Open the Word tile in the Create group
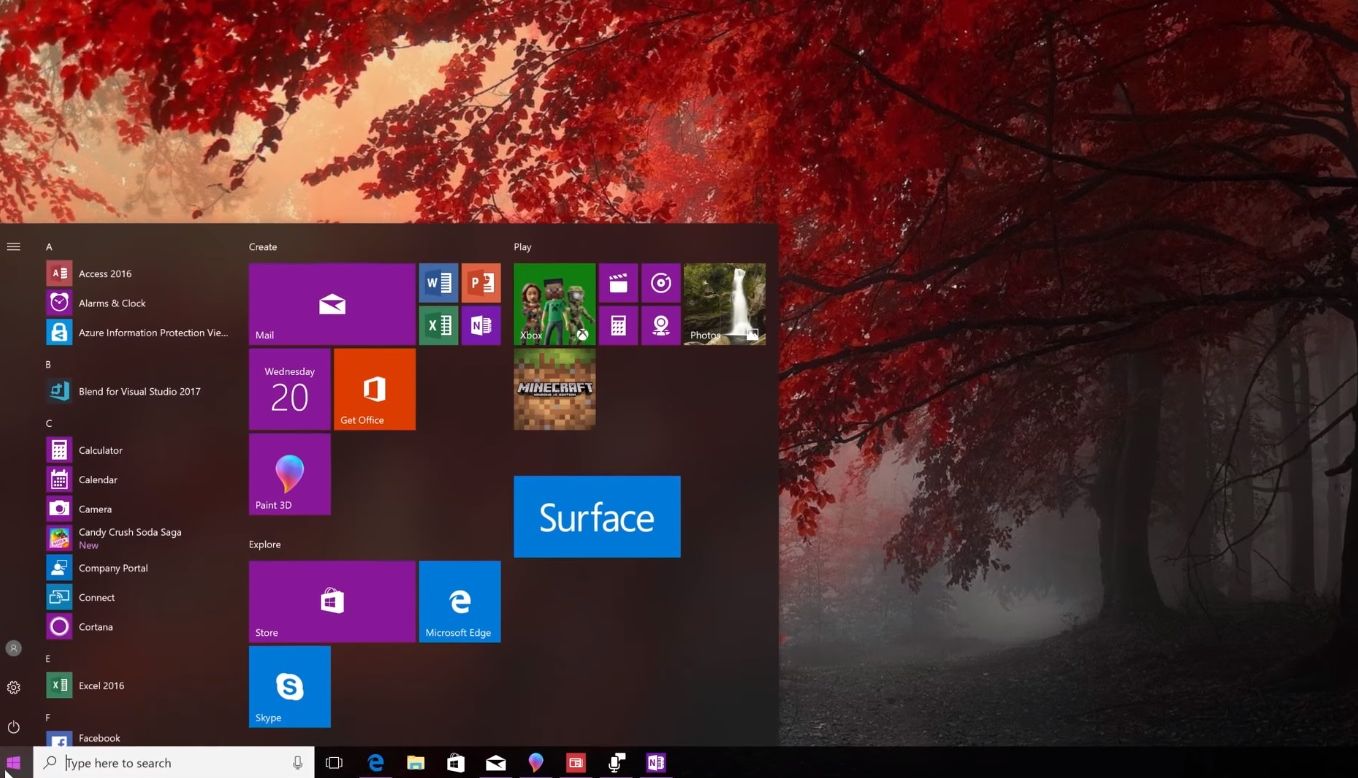Viewport: 1358px width, 778px height. click(438, 283)
